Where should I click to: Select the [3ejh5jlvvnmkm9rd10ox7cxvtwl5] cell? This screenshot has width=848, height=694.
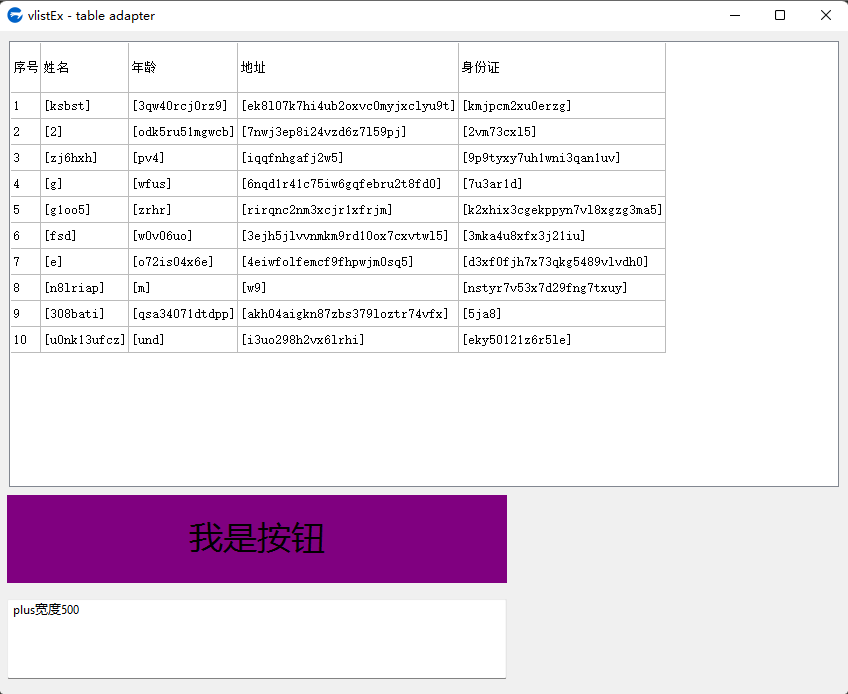click(348, 235)
